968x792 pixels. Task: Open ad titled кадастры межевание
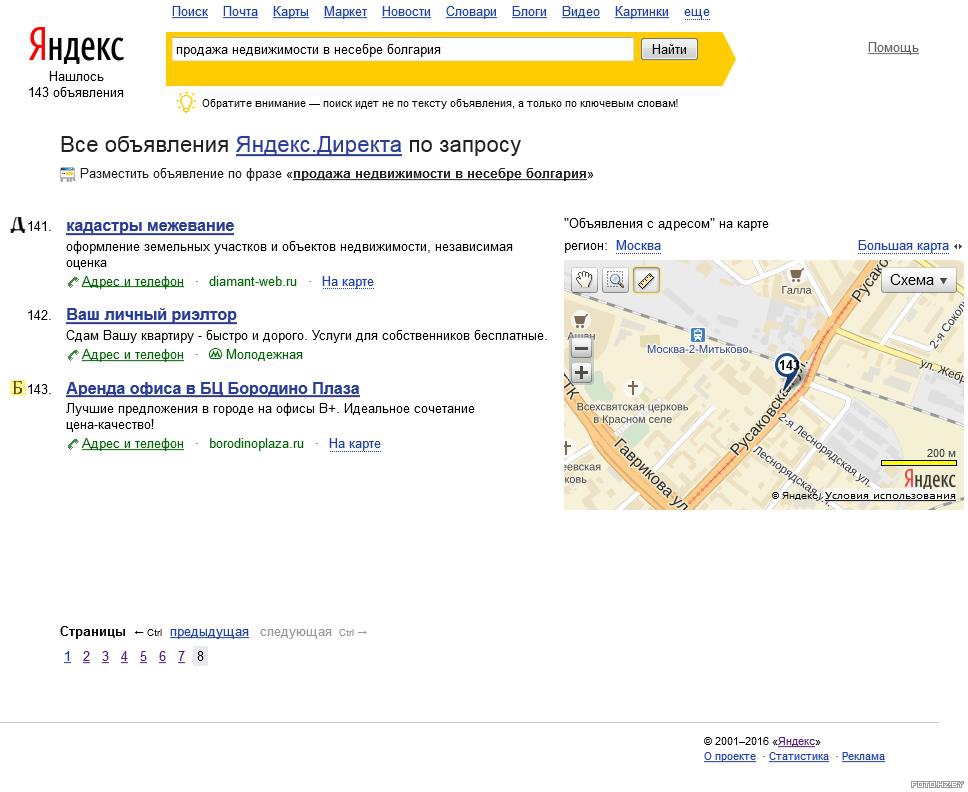coord(150,225)
